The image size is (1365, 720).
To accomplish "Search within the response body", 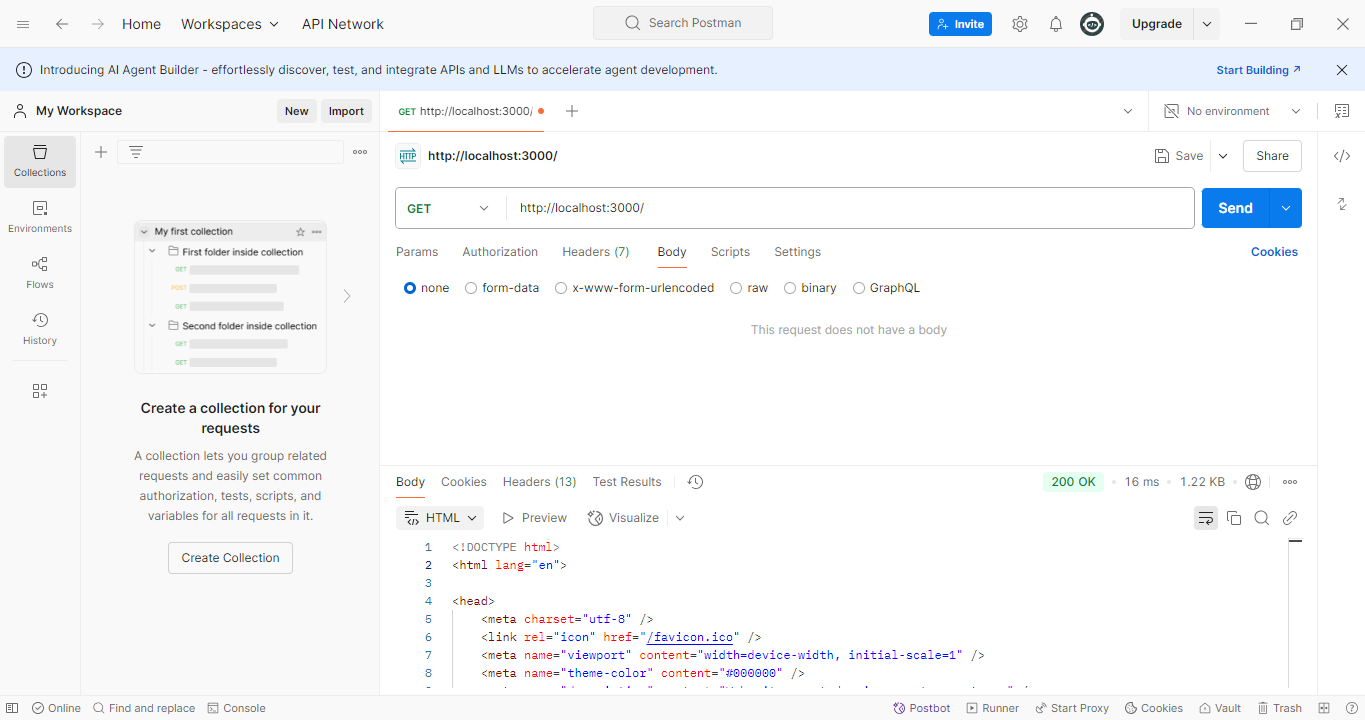I will [x=1262, y=518].
